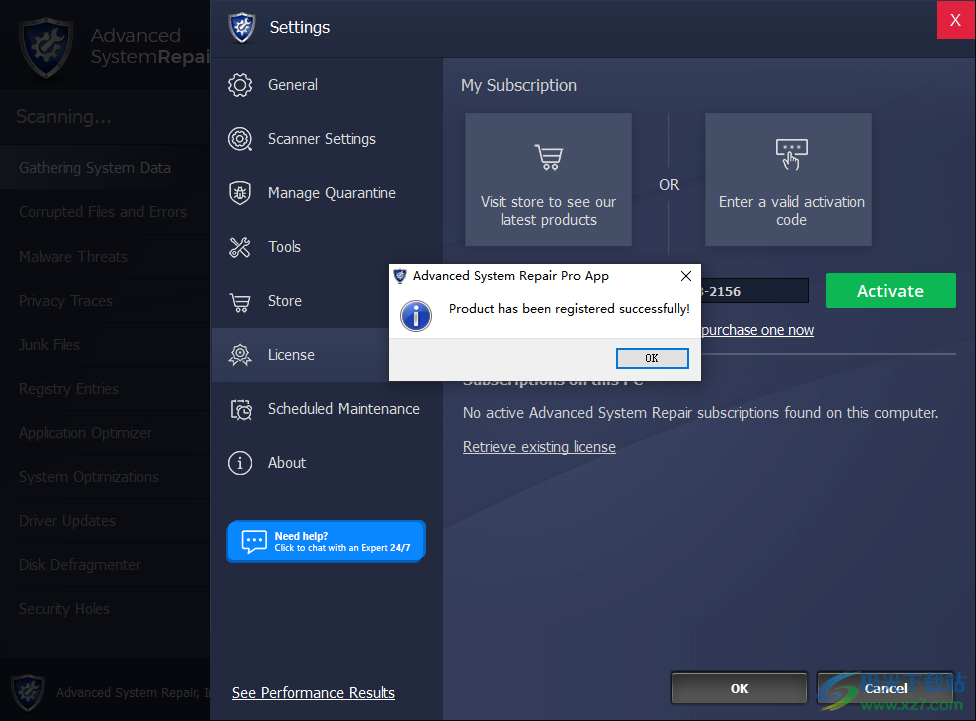The width and height of the screenshot is (976, 721).
Task: Click the activation code hand-pointer icon
Action: pos(791,154)
